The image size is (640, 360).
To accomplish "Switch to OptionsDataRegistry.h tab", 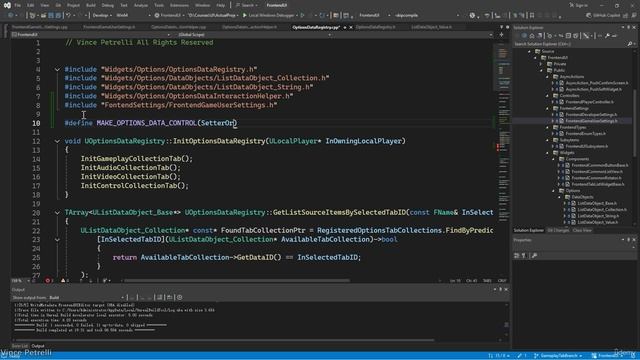I will point(376,27).
